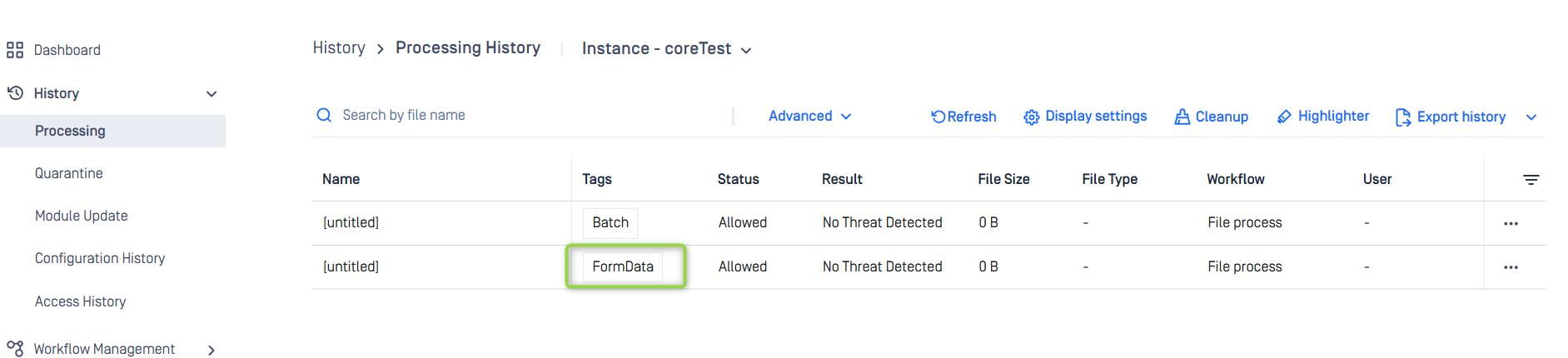The image size is (1568, 358).
Task: Click the Workflow Management icon
Action: coord(15,349)
